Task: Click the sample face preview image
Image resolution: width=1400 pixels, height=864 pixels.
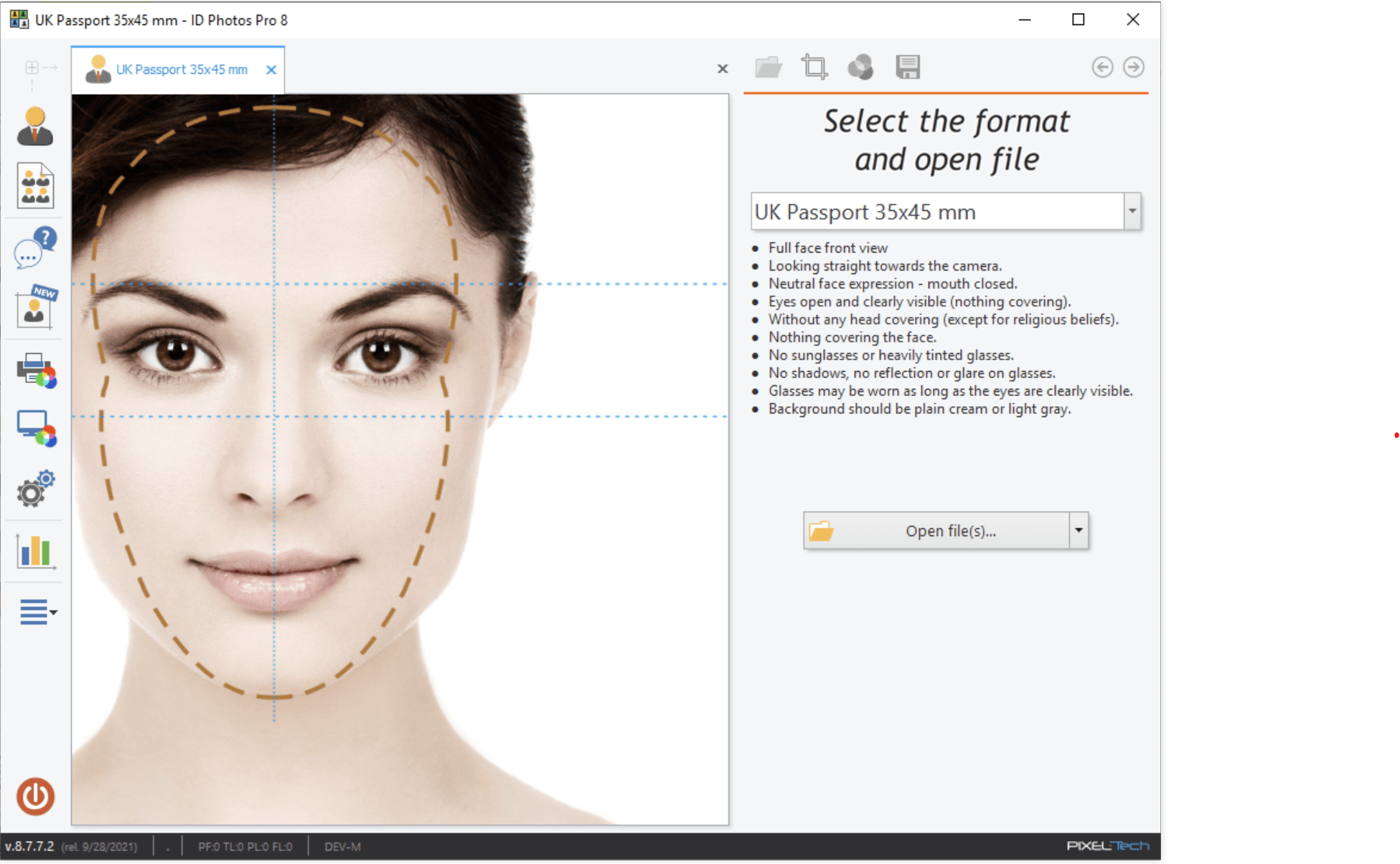Action: coord(400,459)
